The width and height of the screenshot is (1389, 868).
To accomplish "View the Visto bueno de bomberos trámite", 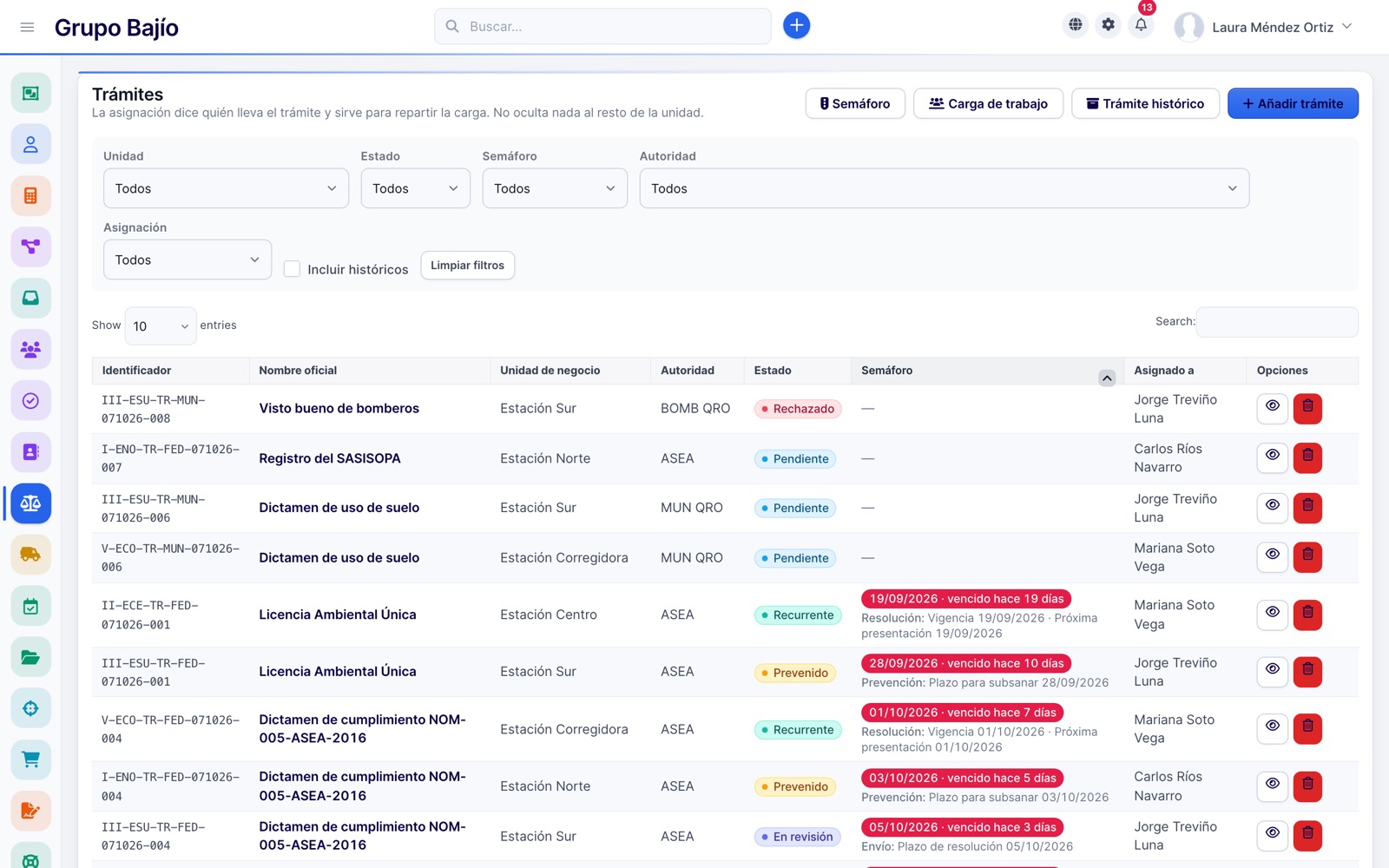I will (x=1272, y=408).
